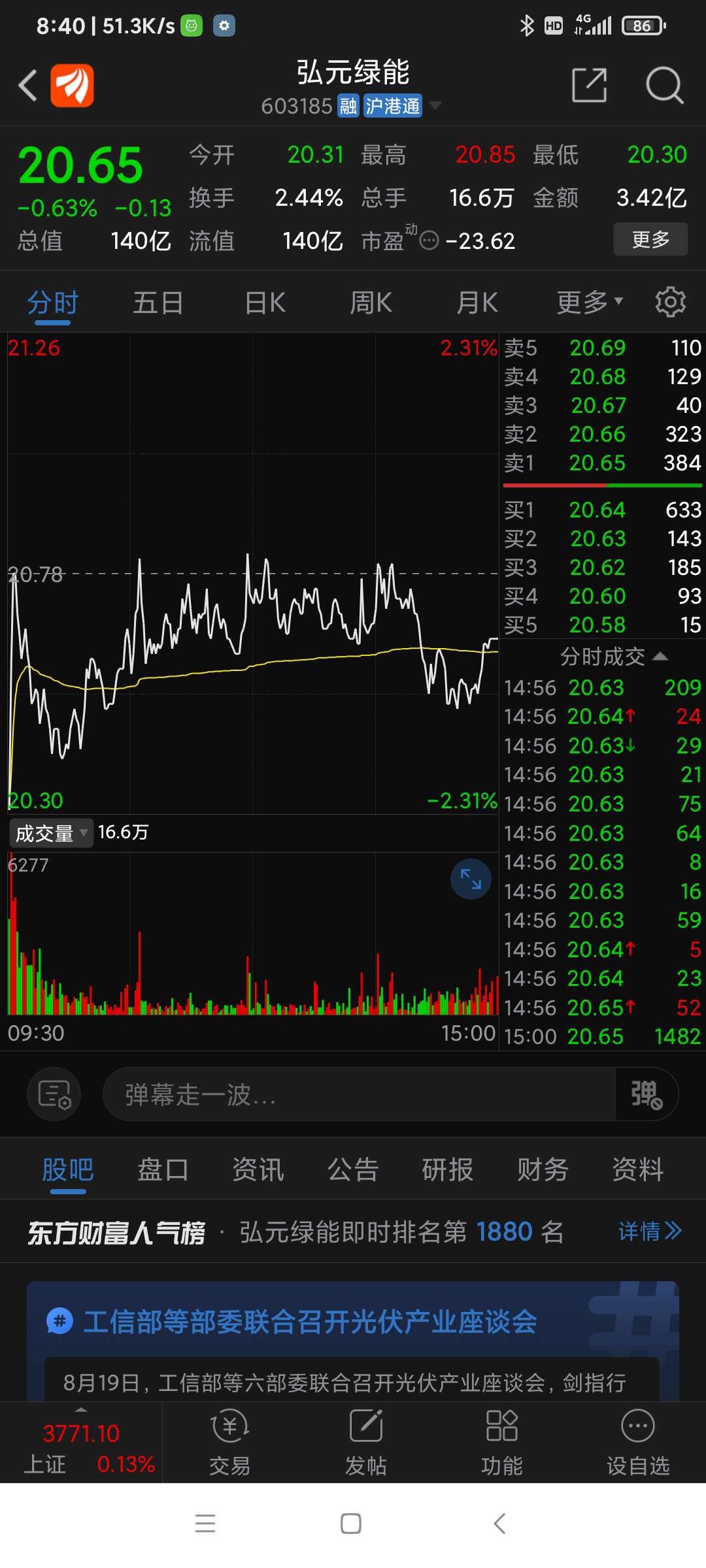This screenshot has height=1568, width=706.
Task: Open the 研报 research tab
Action: coord(448,1169)
